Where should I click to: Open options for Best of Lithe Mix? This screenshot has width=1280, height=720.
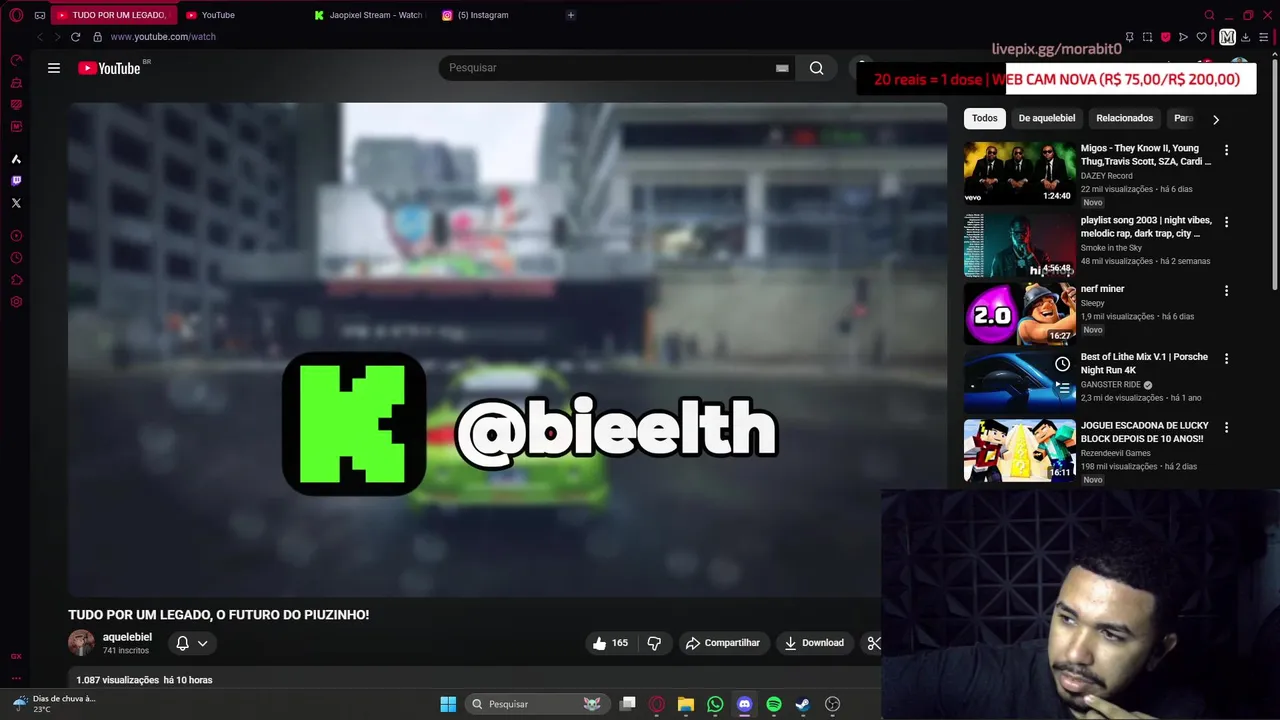click(x=1226, y=358)
